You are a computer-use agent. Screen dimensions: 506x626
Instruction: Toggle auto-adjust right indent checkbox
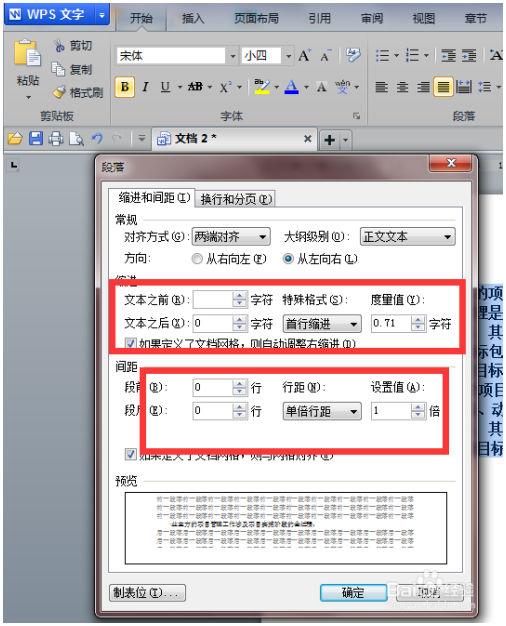pos(130,343)
